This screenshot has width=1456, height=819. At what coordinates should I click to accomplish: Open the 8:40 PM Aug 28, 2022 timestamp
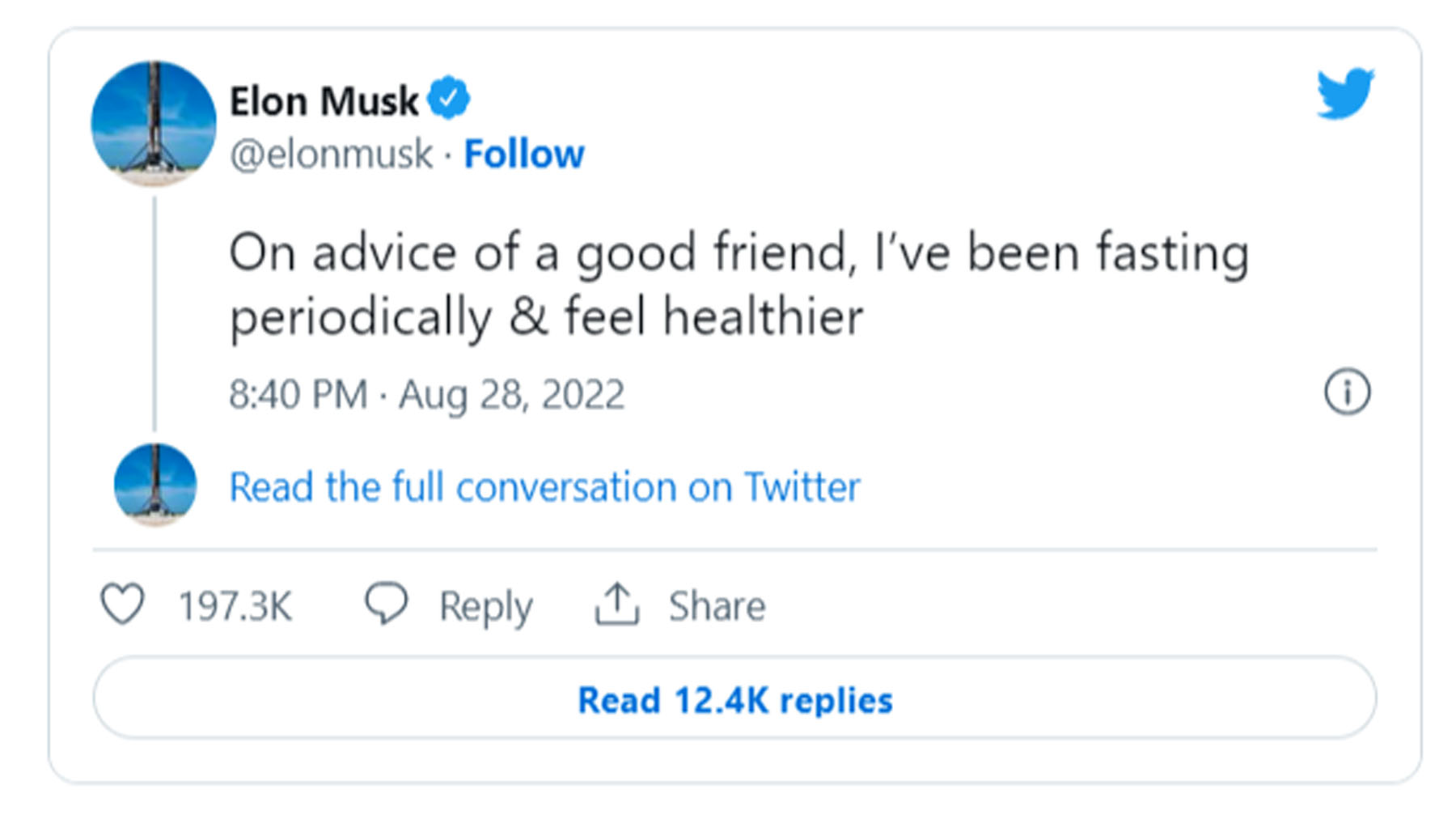pos(426,395)
